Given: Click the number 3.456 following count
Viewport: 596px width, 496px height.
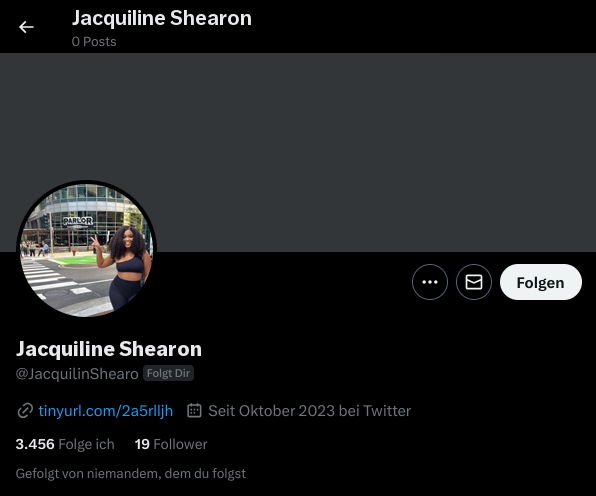Looking at the screenshot, I should [35, 444].
